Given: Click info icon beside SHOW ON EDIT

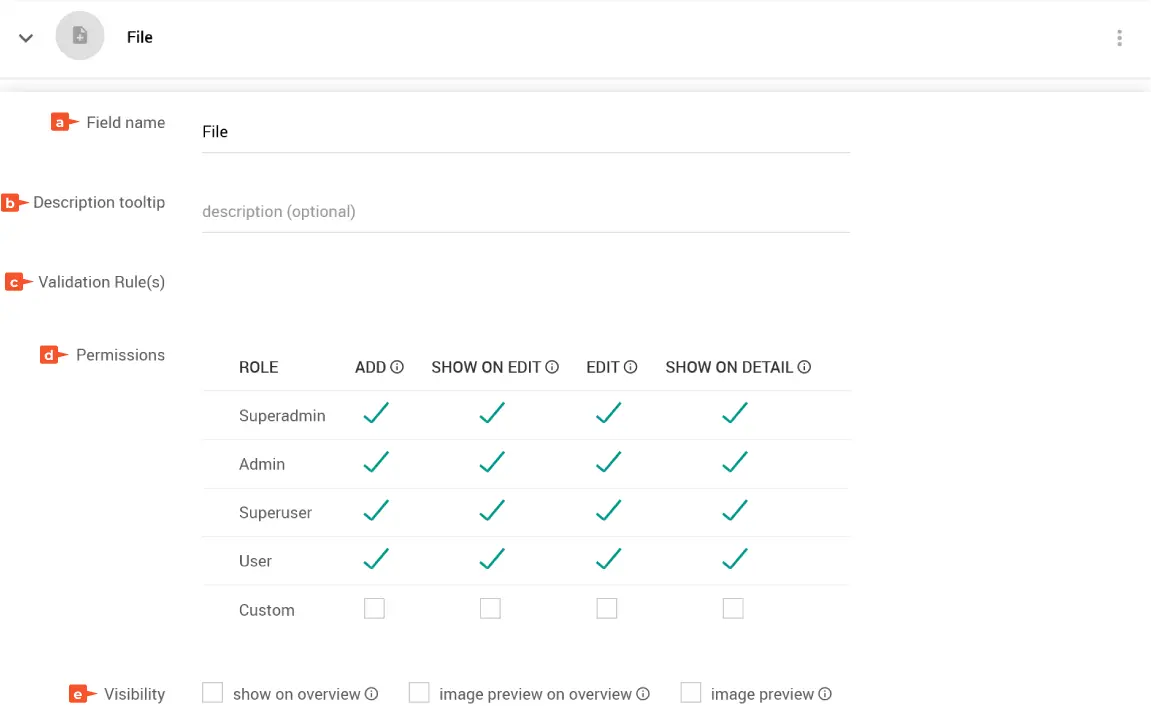Looking at the screenshot, I should (552, 367).
